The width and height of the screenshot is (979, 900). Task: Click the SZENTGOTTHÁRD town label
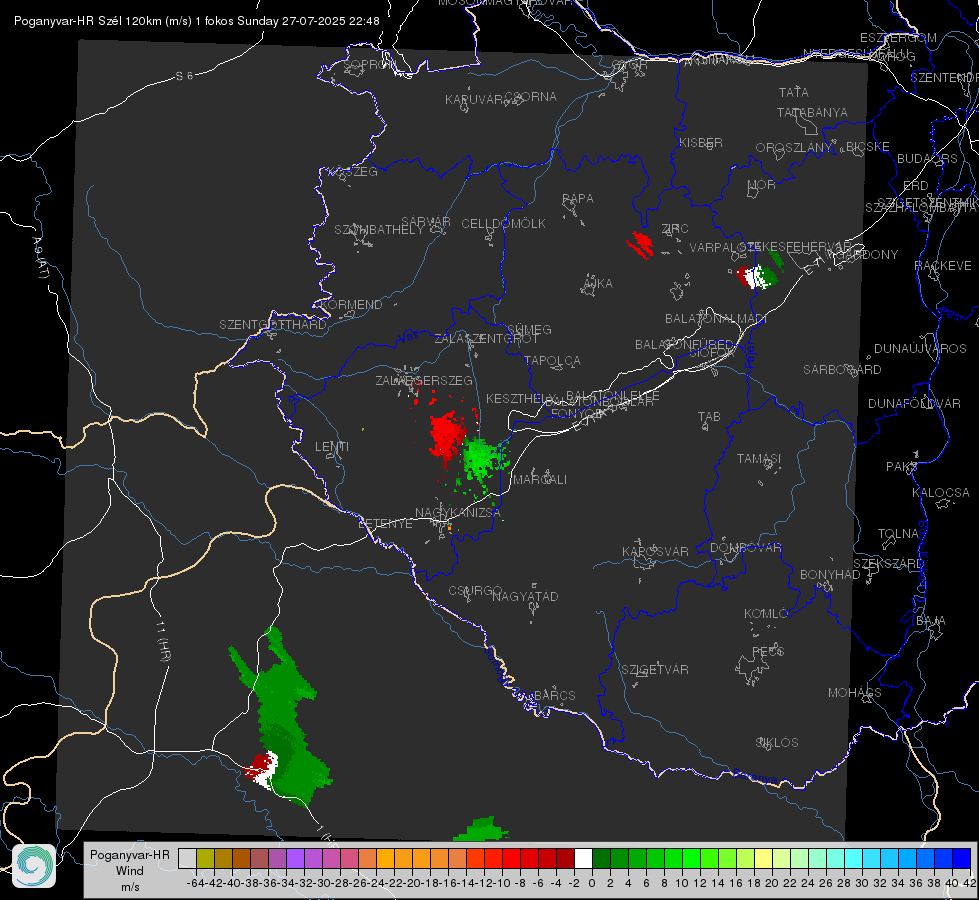point(273,325)
